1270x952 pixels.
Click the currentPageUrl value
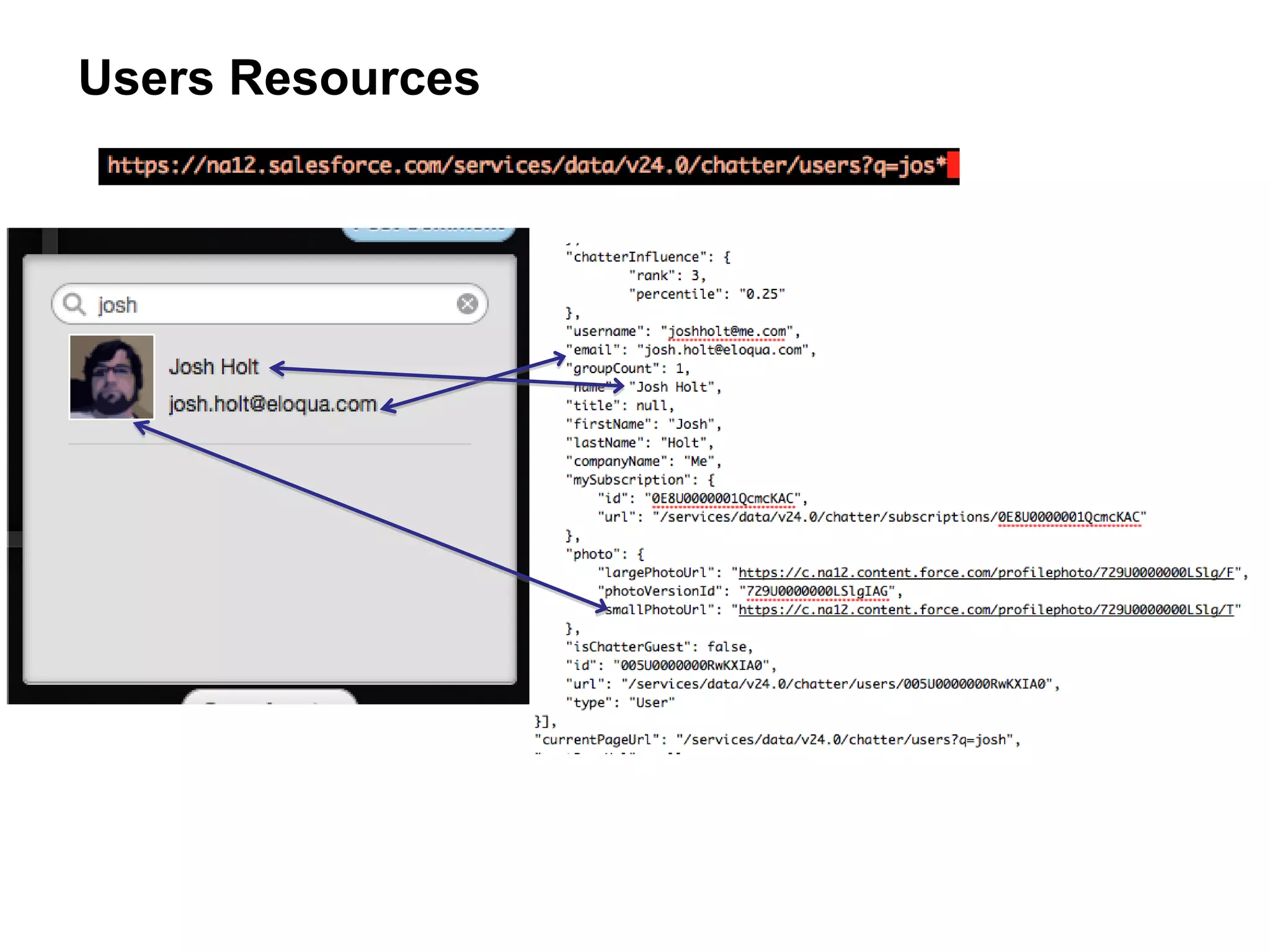click(x=845, y=740)
